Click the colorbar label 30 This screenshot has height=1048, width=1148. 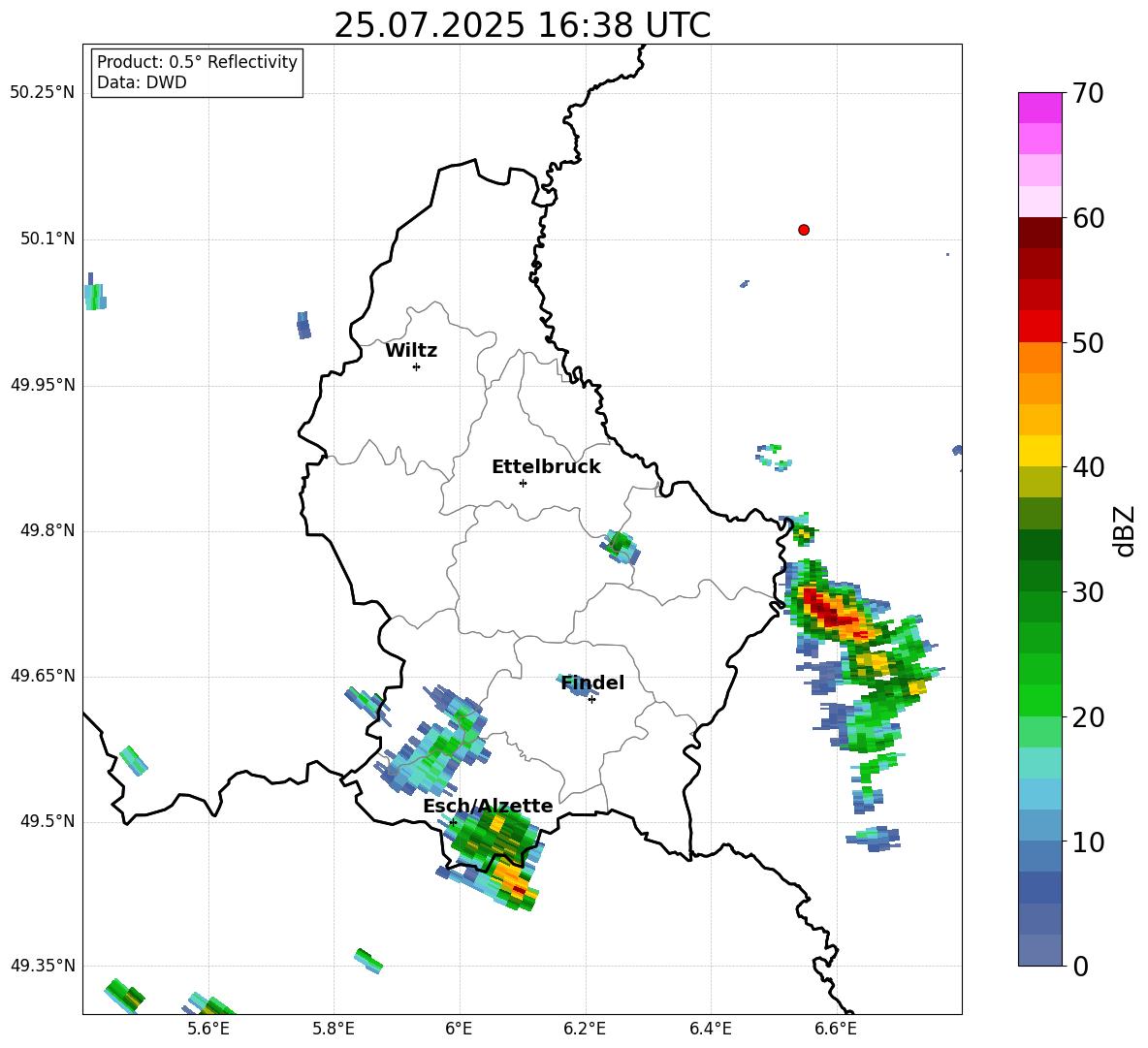(x=1088, y=592)
